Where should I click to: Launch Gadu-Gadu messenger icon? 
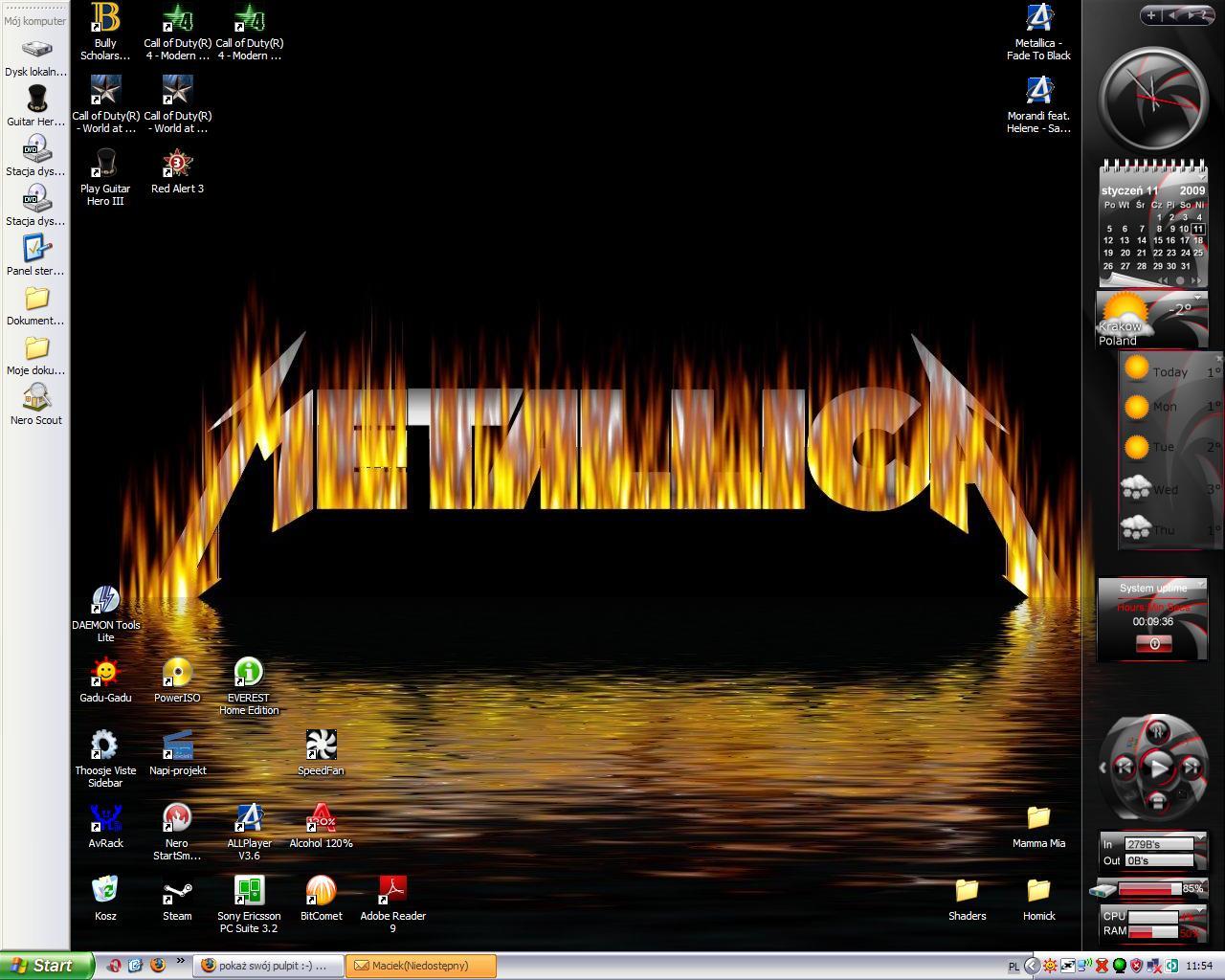pyautogui.click(x=105, y=680)
